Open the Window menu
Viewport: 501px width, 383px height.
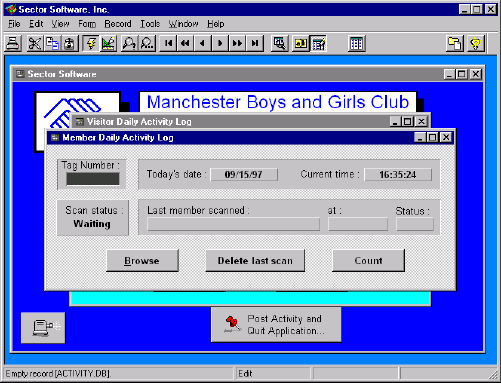click(183, 24)
